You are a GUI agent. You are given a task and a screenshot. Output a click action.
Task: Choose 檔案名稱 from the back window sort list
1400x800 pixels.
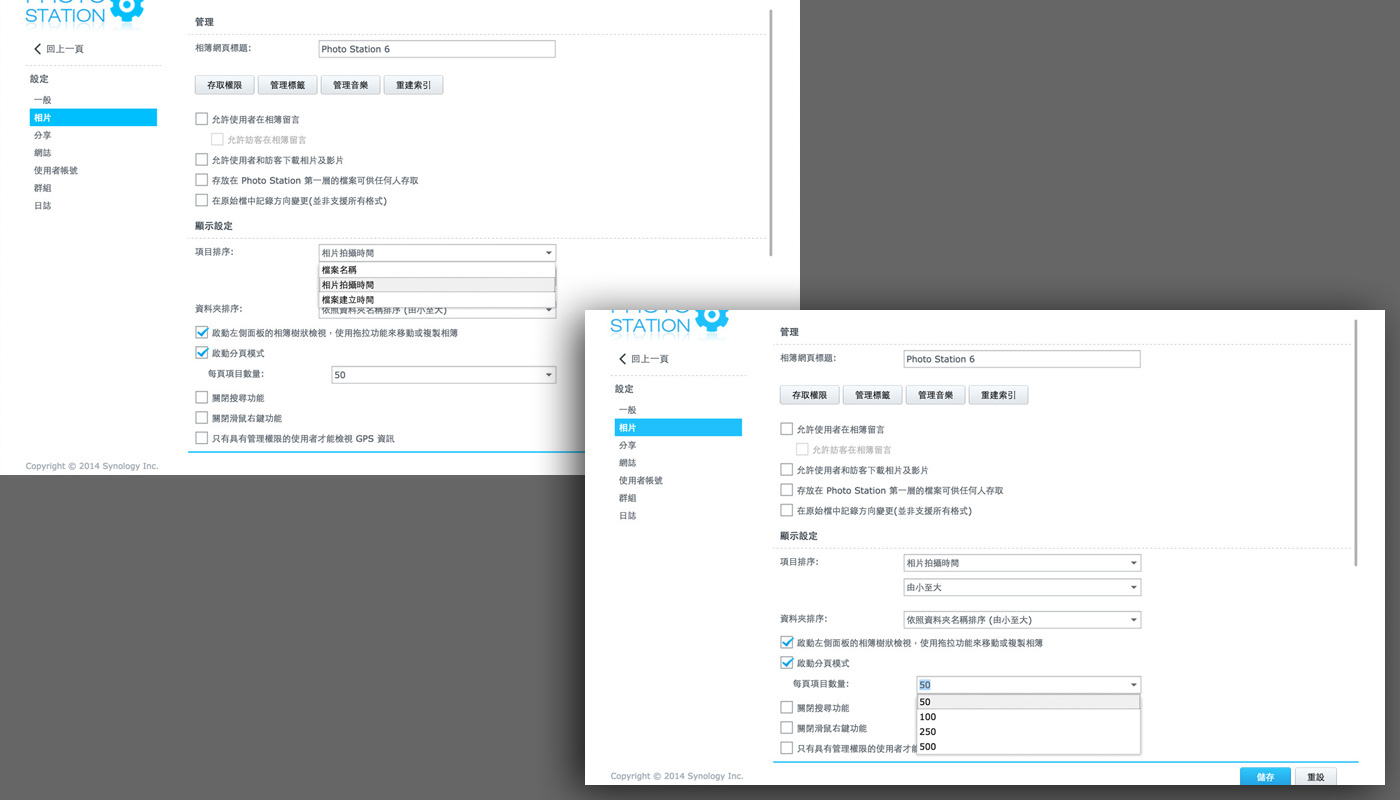(x=437, y=270)
